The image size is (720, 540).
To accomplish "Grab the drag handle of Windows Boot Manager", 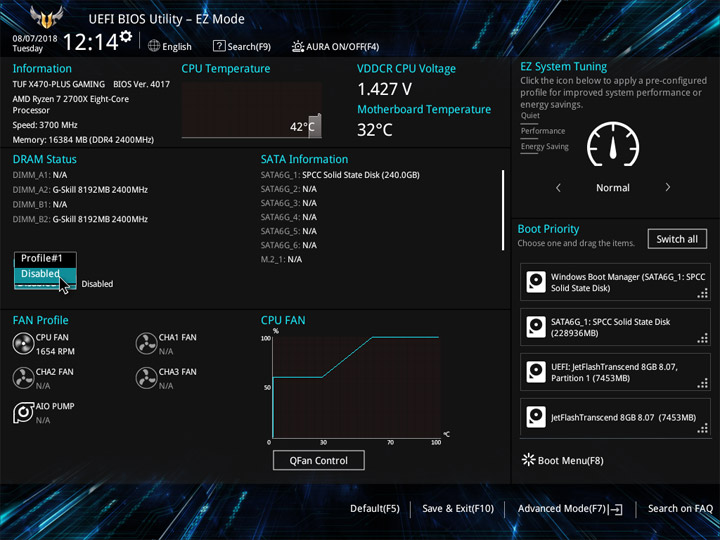I will point(703,293).
